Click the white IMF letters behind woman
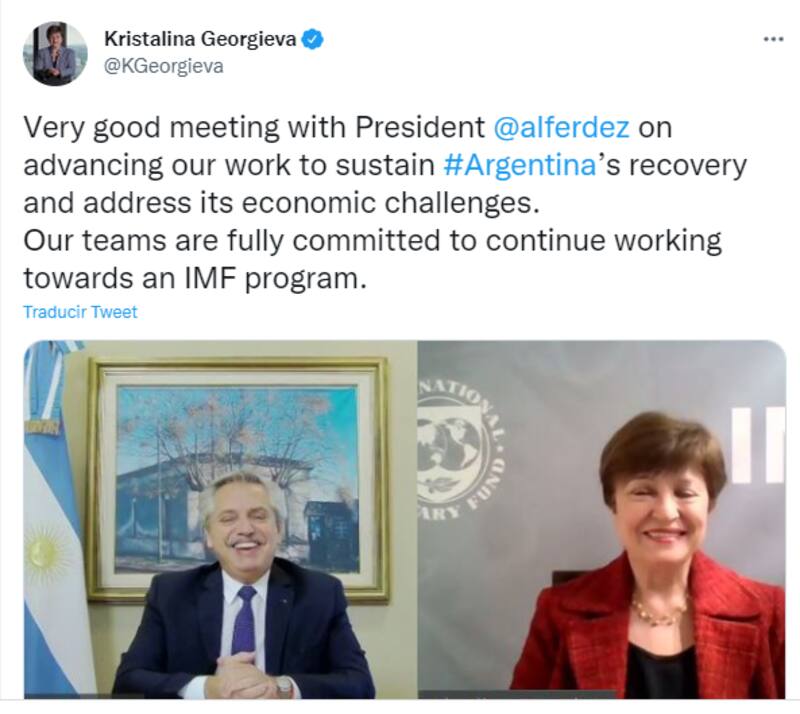Viewport: 800px width, 714px height. tap(759, 446)
